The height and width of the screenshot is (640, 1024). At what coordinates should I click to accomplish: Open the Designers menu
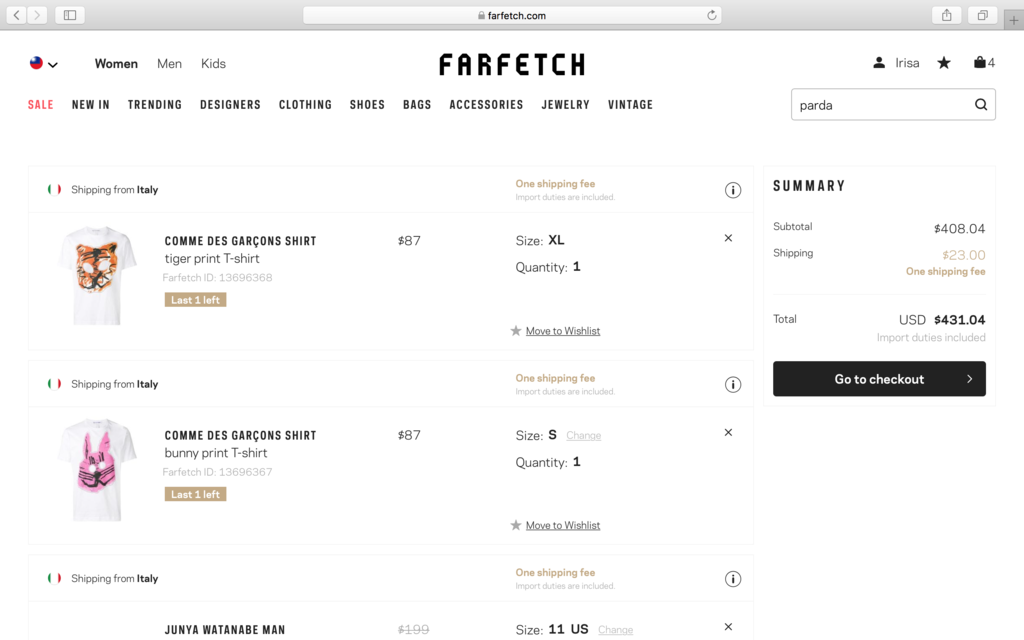tap(231, 104)
